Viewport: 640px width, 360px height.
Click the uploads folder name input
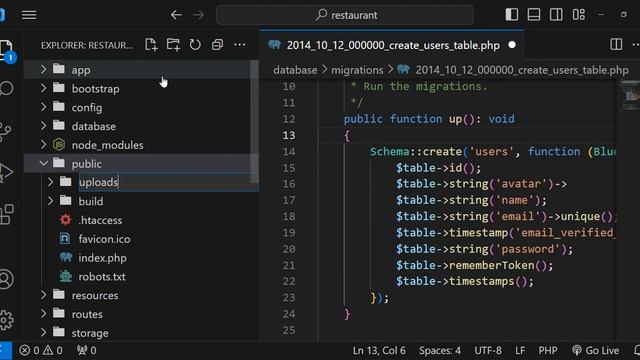coord(168,182)
